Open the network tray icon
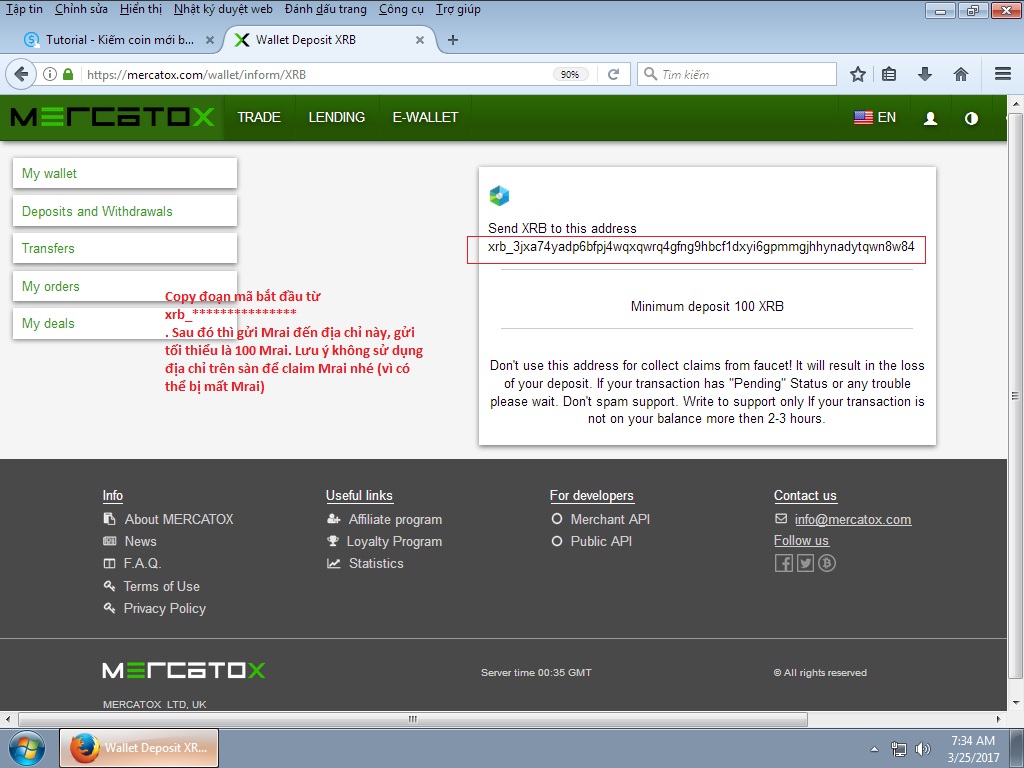This screenshot has height=768, width=1024. click(x=899, y=749)
